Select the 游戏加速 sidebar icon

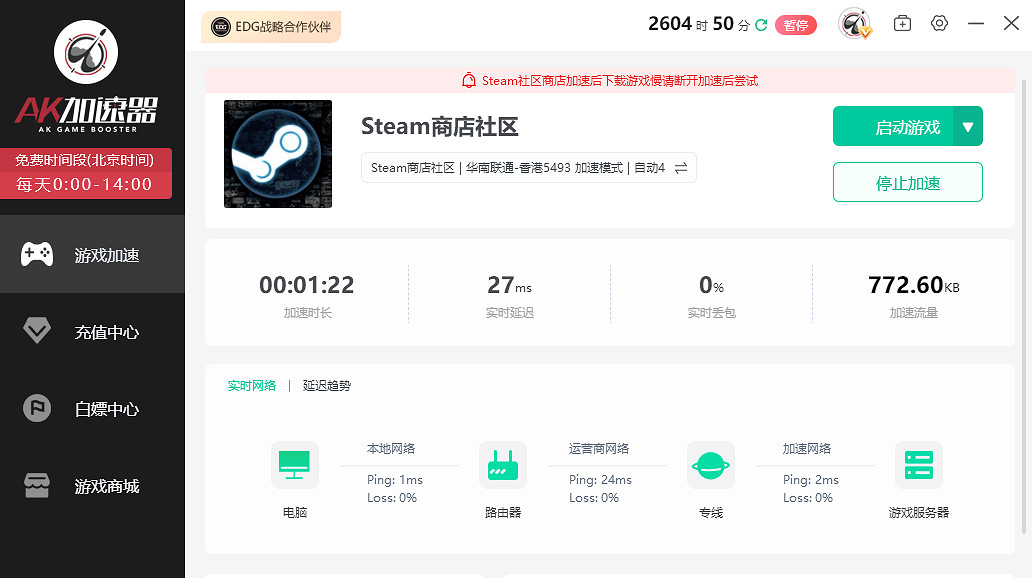point(37,254)
